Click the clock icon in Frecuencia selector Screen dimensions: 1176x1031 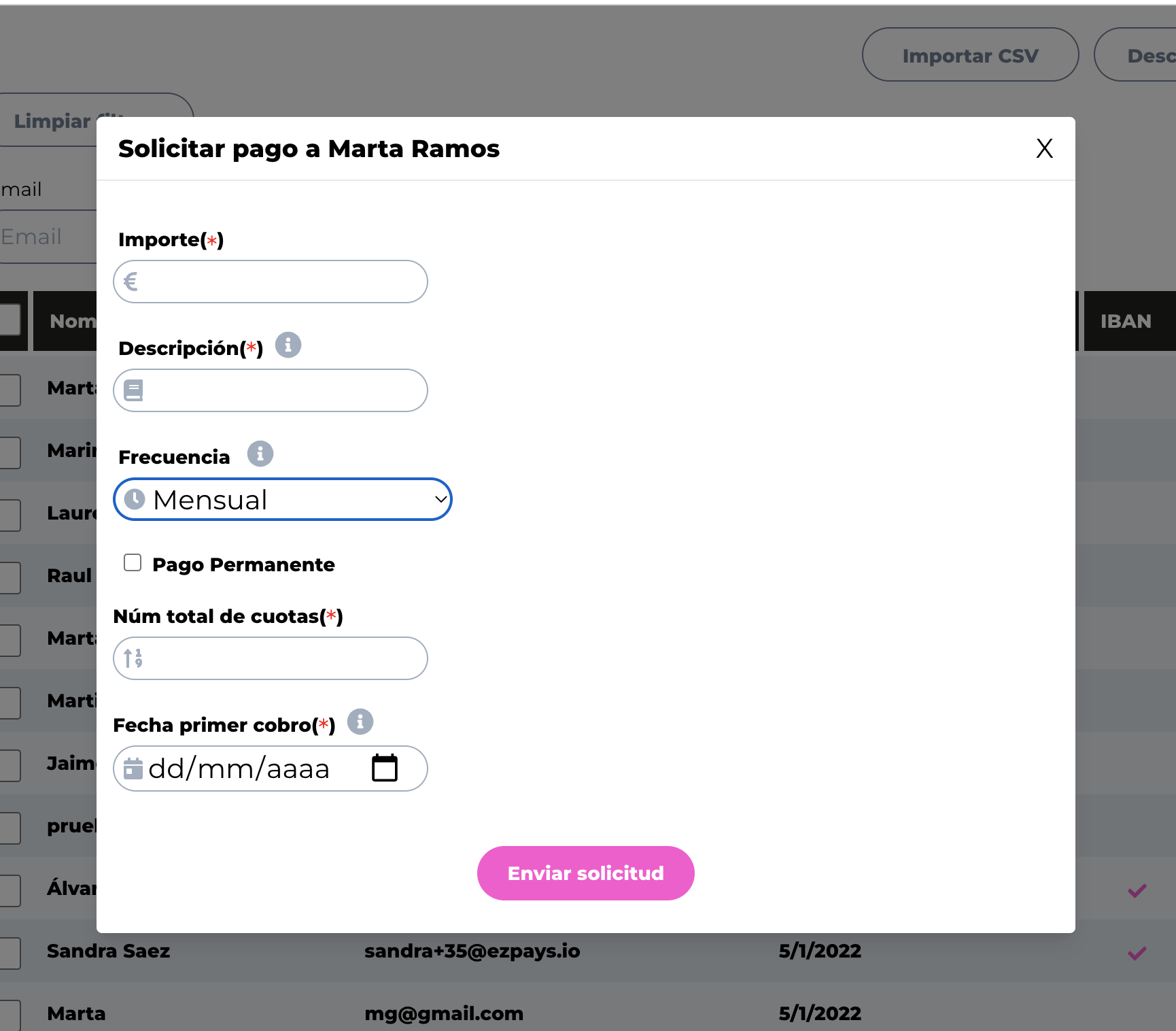coord(135,499)
